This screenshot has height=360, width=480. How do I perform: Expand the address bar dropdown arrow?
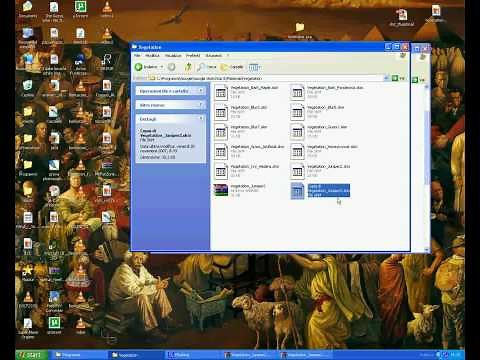pos(386,78)
